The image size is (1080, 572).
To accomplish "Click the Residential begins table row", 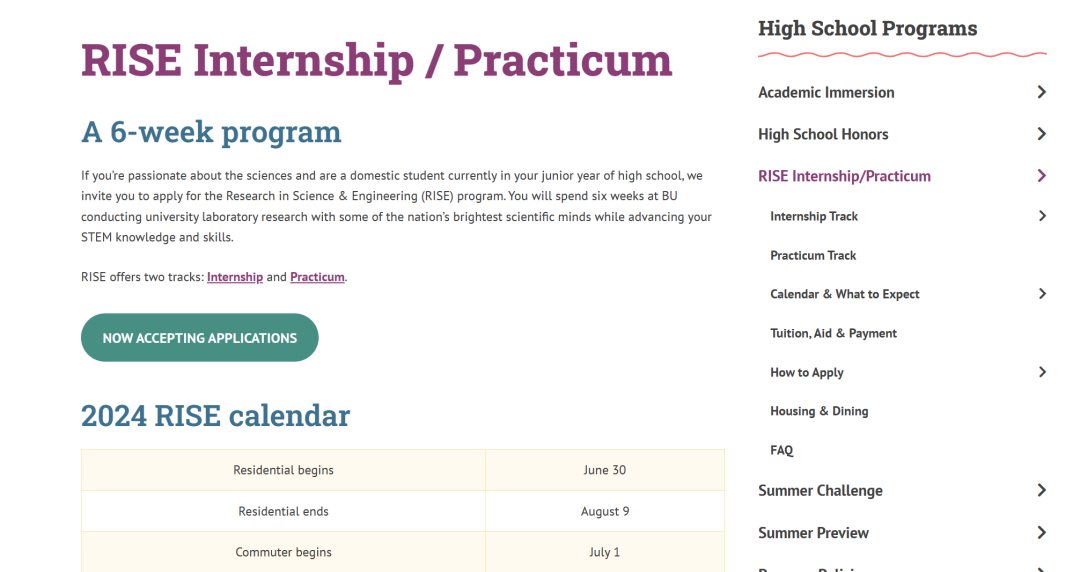I will coord(403,470).
